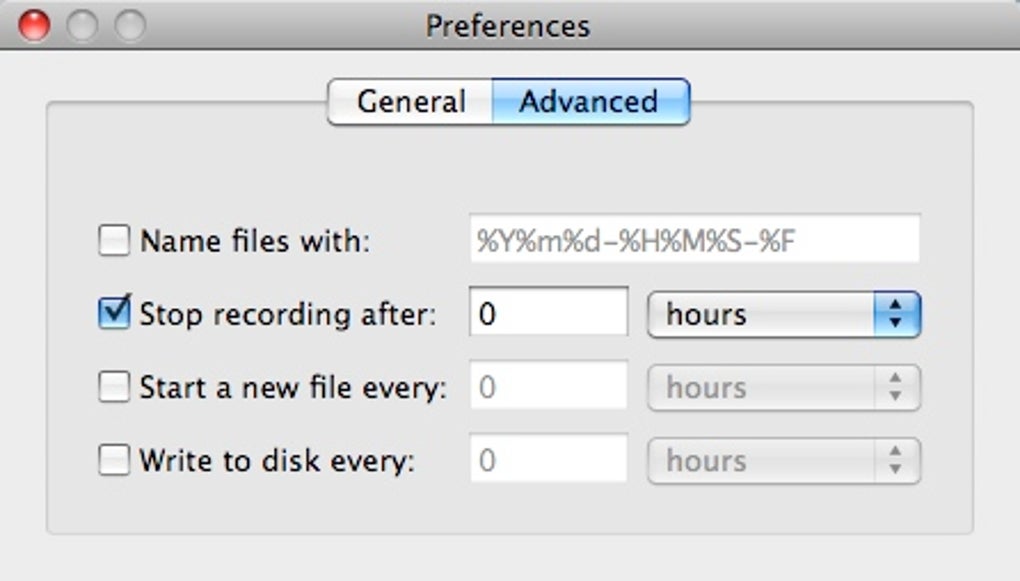The image size is (1020, 581).
Task: Open Start a new file hours dropdown
Action: tap(783, 387)
